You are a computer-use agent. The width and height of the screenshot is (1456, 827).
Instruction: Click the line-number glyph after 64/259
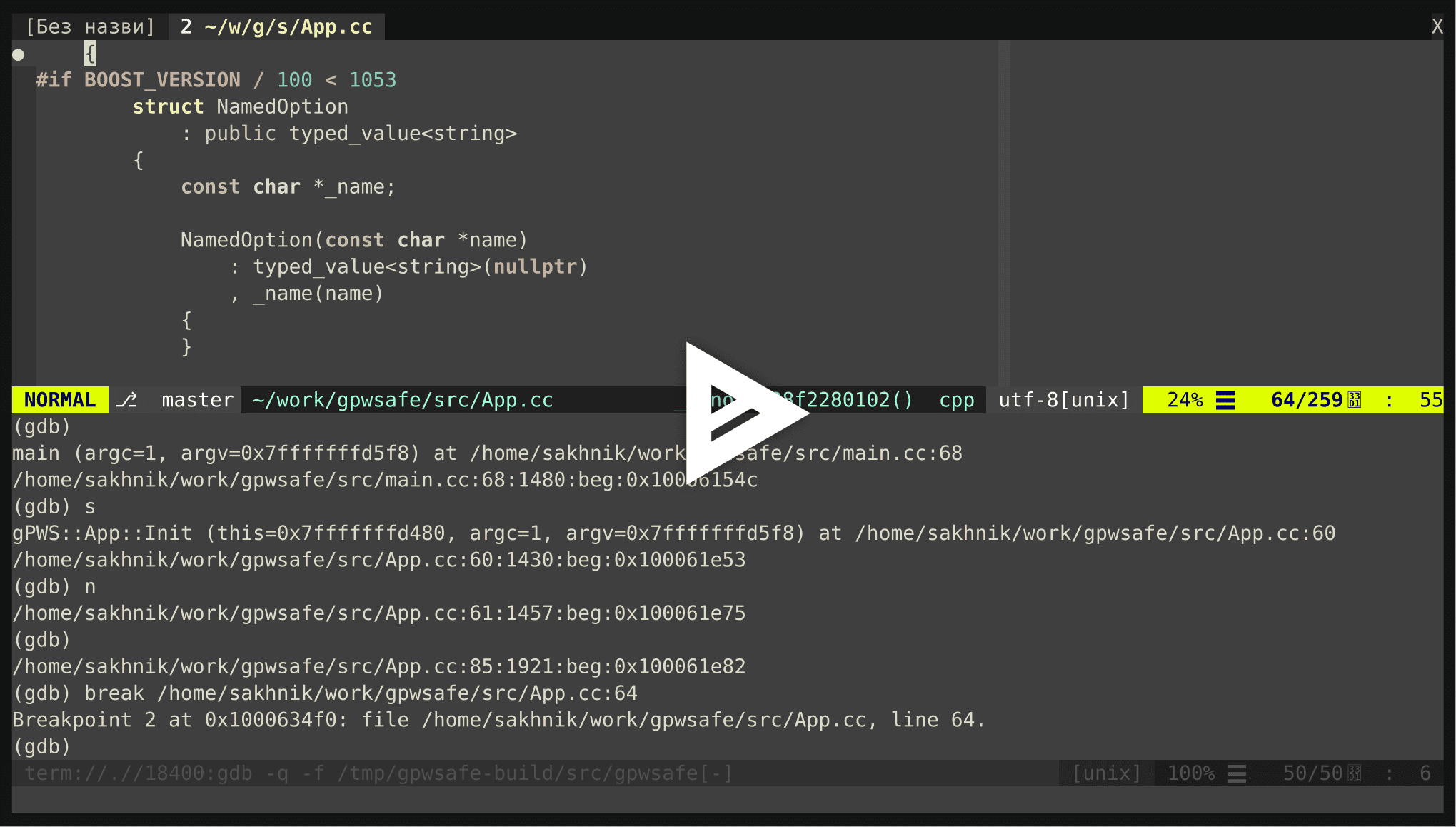click(1354, 400)
